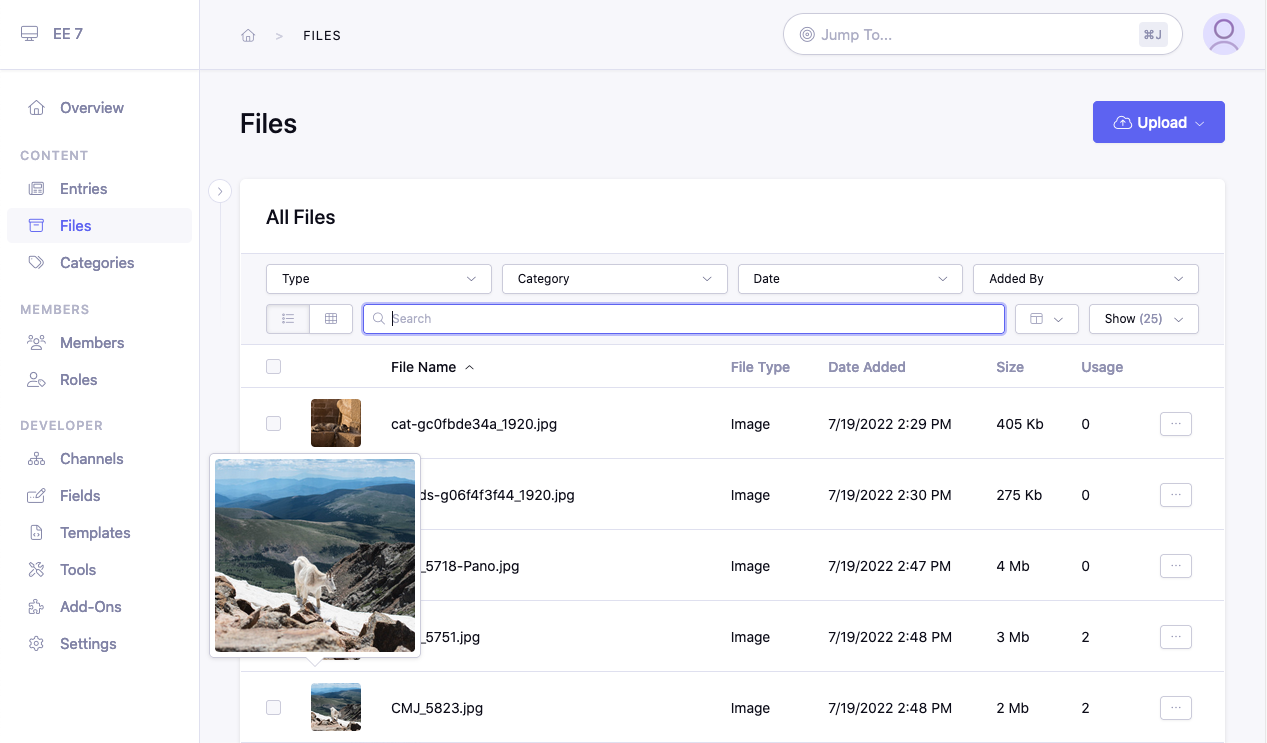Click the Overview home icon in sidebar
Screen dimensions: 1267x743
point(36,108)
